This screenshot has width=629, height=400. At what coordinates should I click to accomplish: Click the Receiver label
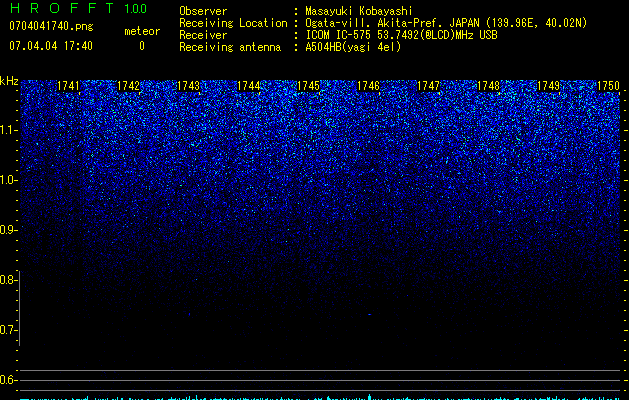(203, 35)
